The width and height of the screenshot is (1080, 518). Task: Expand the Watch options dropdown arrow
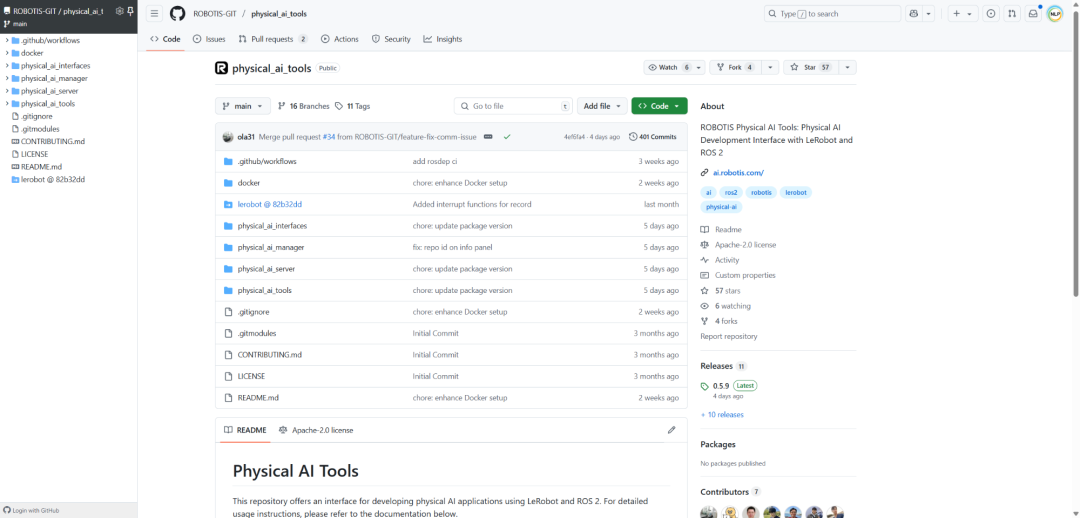point(699,68)
